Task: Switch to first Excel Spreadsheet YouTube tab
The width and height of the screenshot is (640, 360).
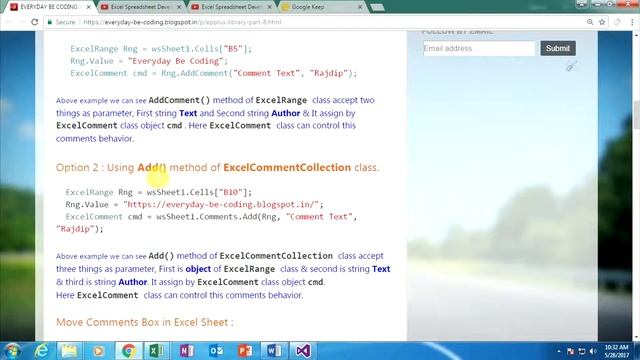Action: pos(140,7)
